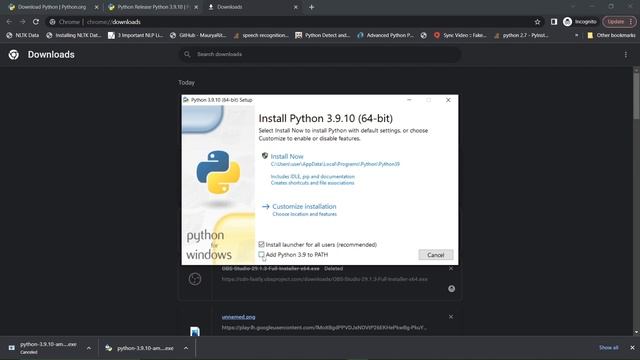Open Downloads page more actions menu
640x360 pixels.
(x=625, y=54)
